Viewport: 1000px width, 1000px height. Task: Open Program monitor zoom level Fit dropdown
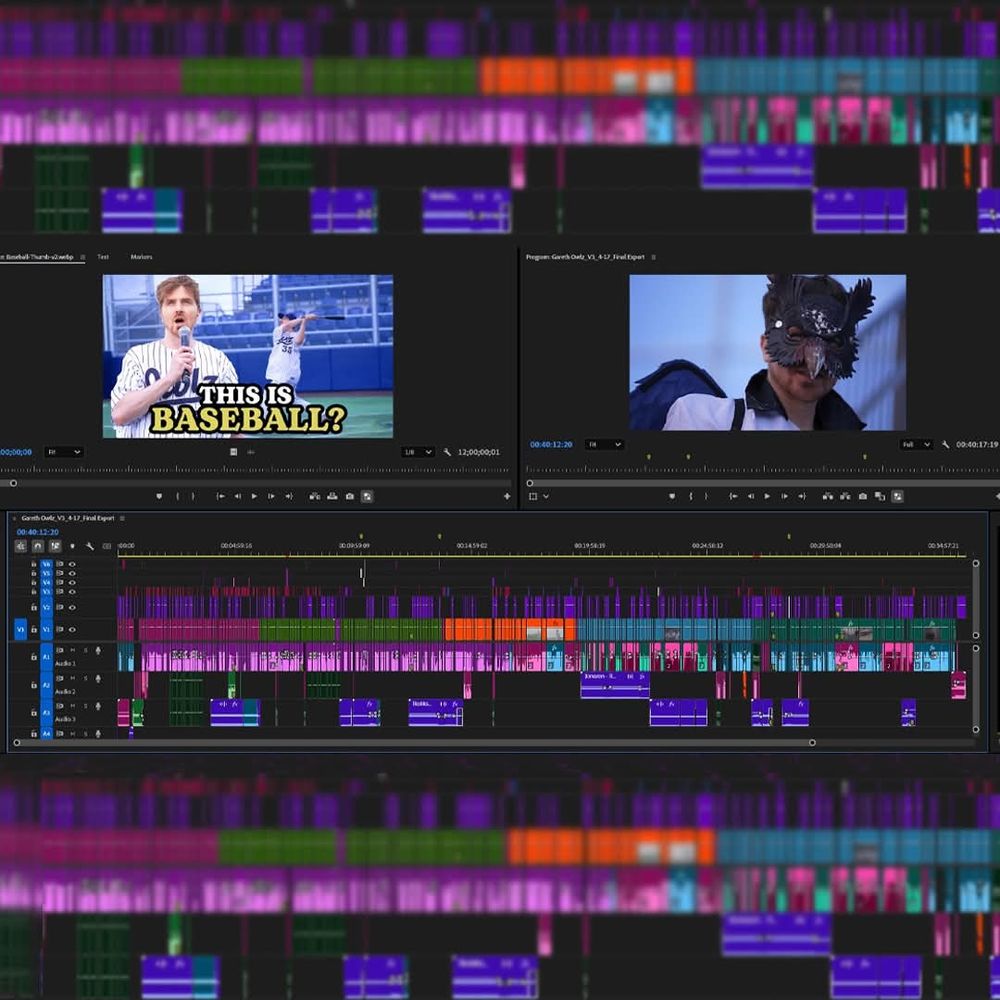point(603,445)
